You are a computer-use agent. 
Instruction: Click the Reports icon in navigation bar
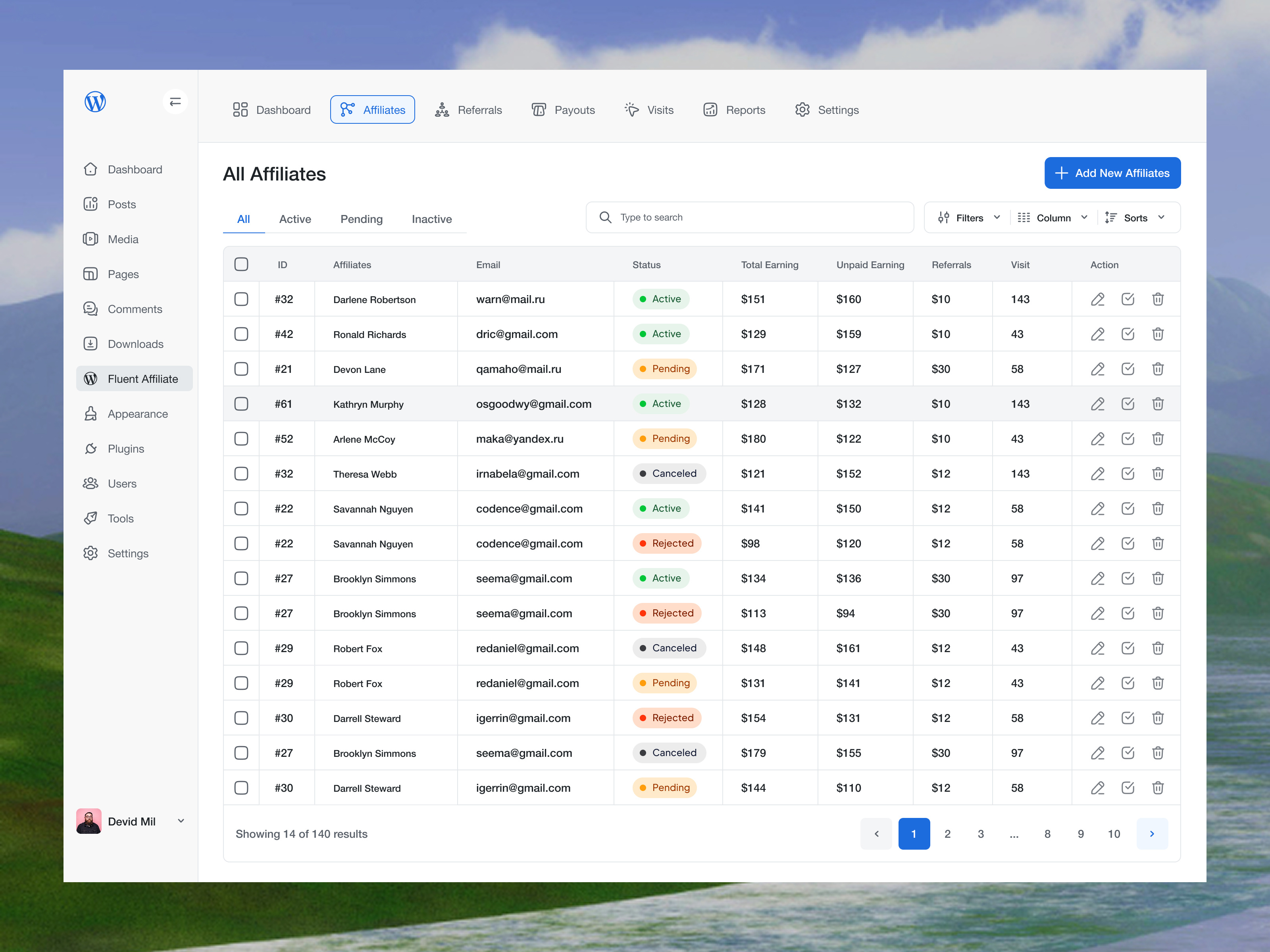[710, 109]
